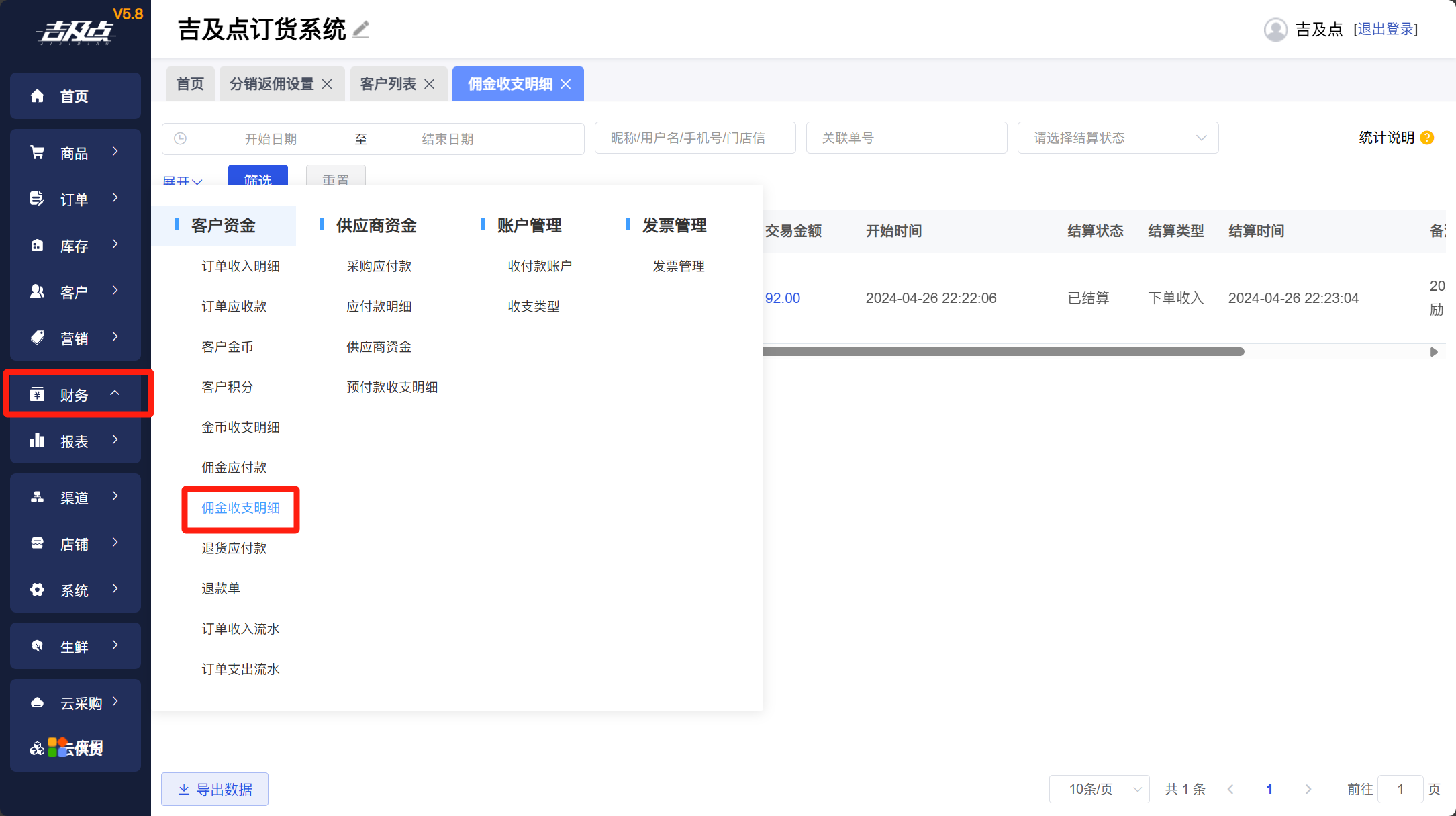Screen dimensions: 1456x816
Task: Click the pencil edit icon beside system title
Action: click(x=361, y=30)
